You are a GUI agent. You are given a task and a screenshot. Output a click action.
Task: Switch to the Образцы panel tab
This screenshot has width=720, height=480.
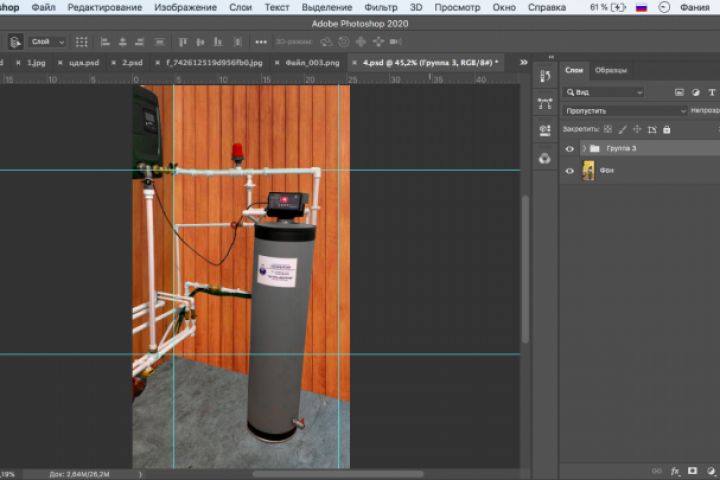tap(611, 70)
